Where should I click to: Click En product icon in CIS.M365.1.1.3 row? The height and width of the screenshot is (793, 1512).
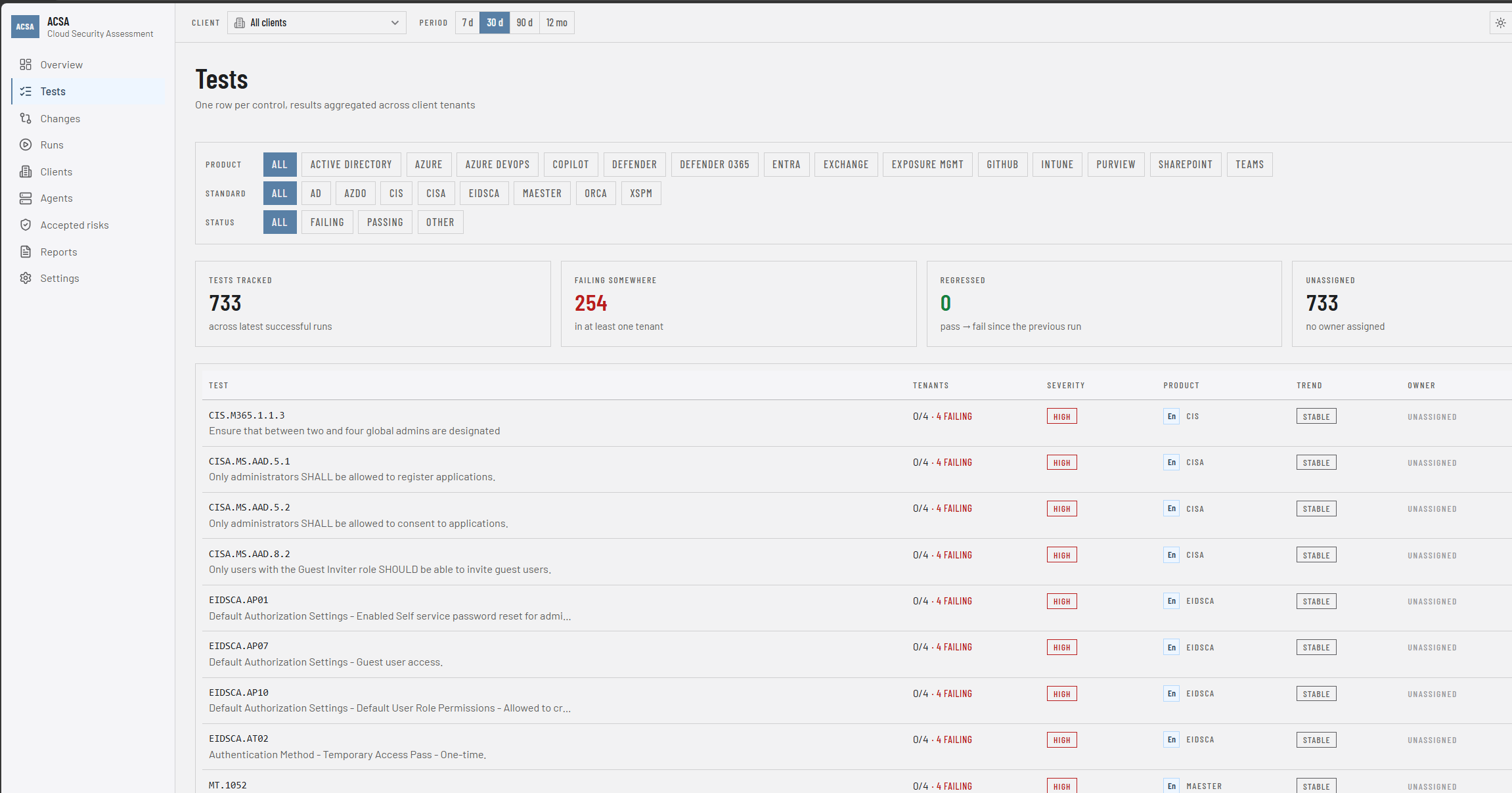coord(1171,417)
